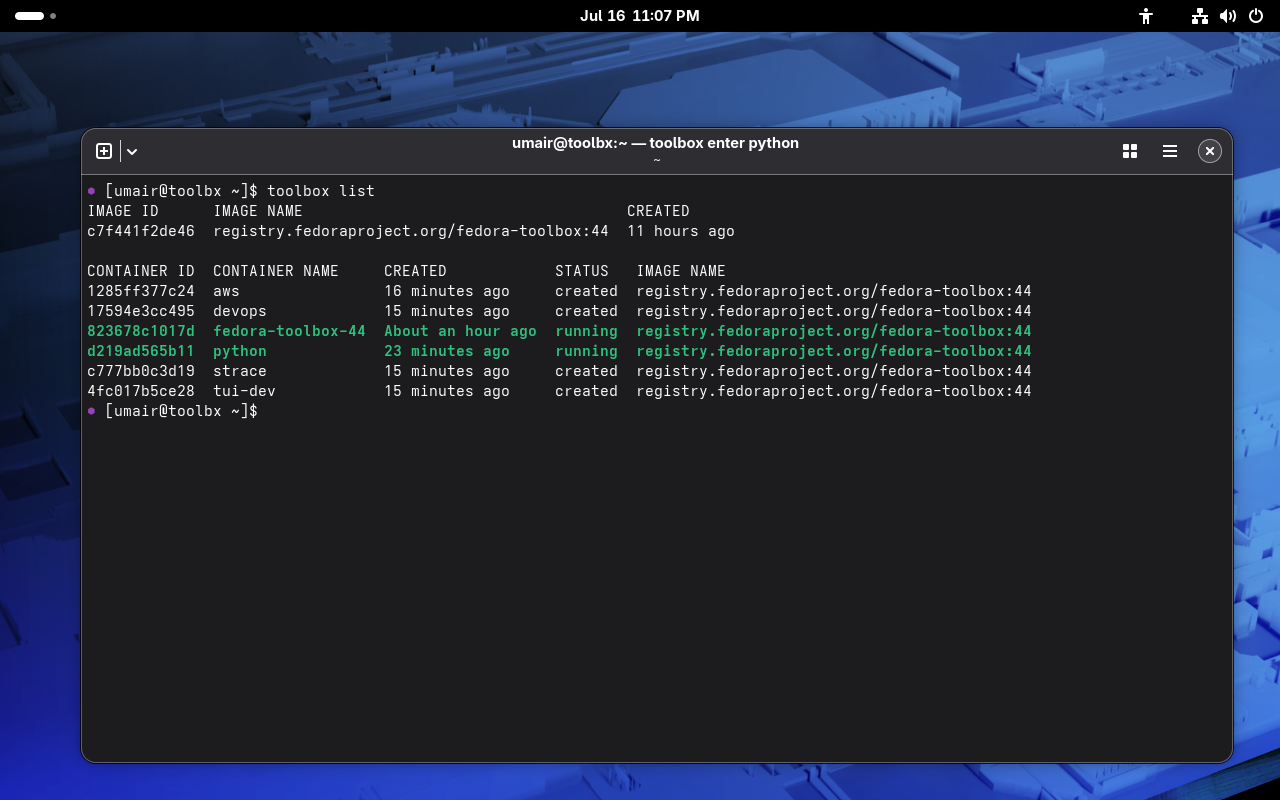This screenshot has height=800, width=1280.
Task: Click the container name strace
Action: [x=240, y=371]
